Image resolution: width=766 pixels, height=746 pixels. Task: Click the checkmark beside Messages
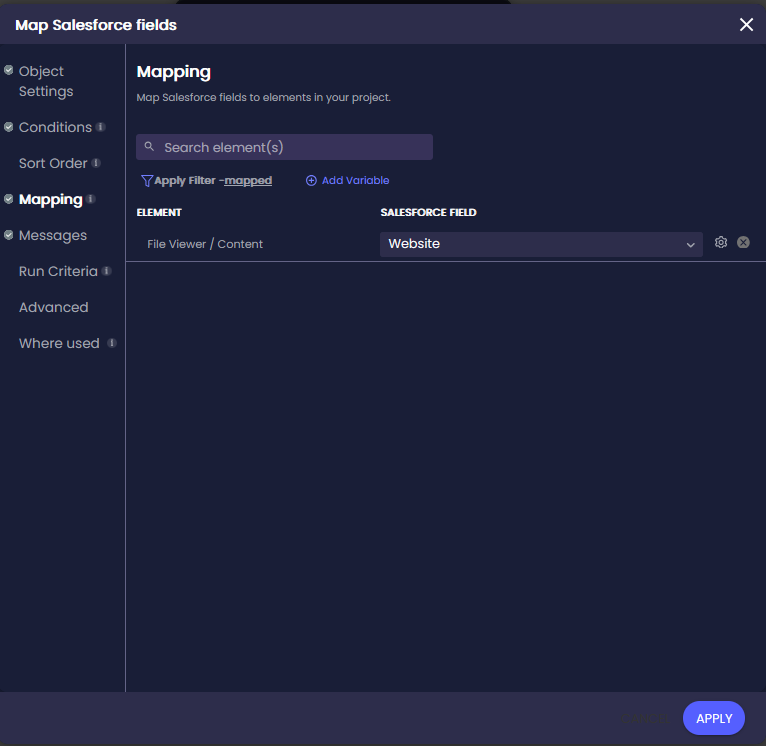click(x=9, y=235)
